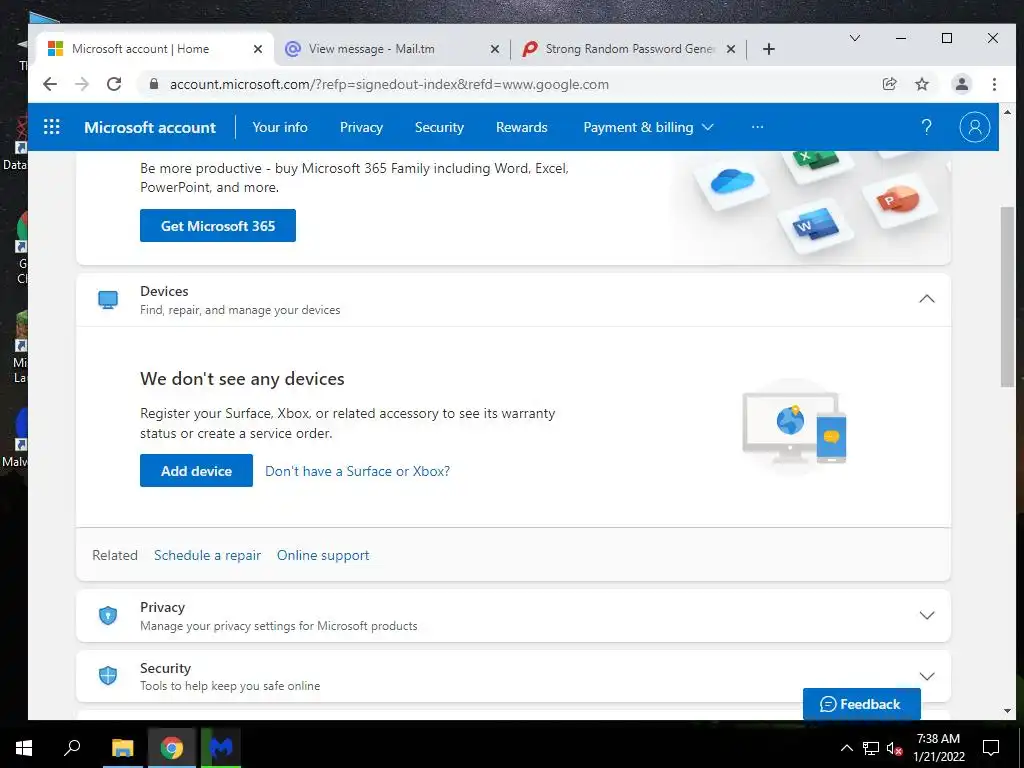The width and height of the screenshot is (1024, 768).
Task: Open a new browser tab
Action: click(x=769, y=49)
